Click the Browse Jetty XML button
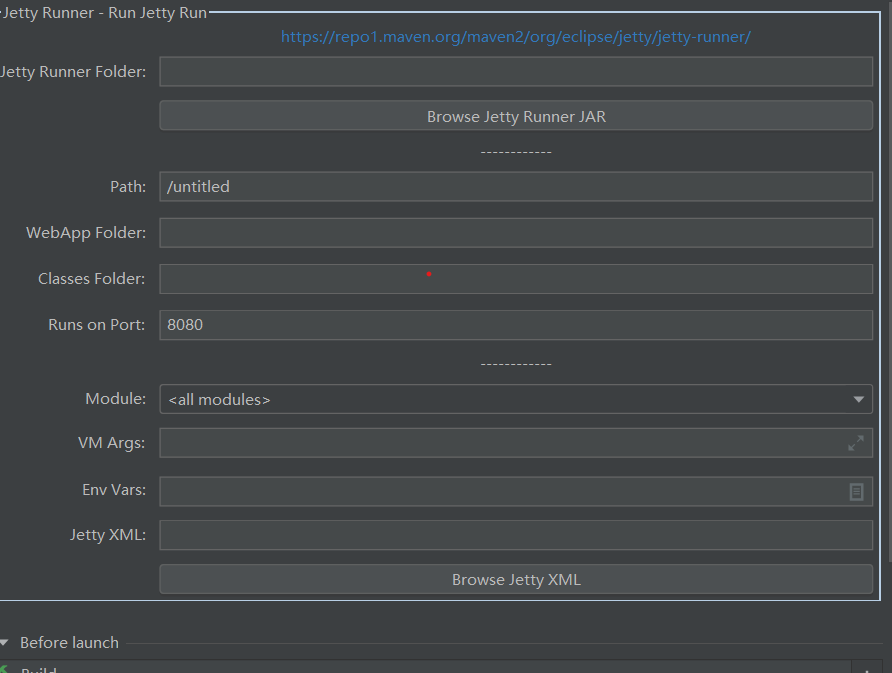The width and height of the screenshot is (892, 673). (x=516, y=579)
